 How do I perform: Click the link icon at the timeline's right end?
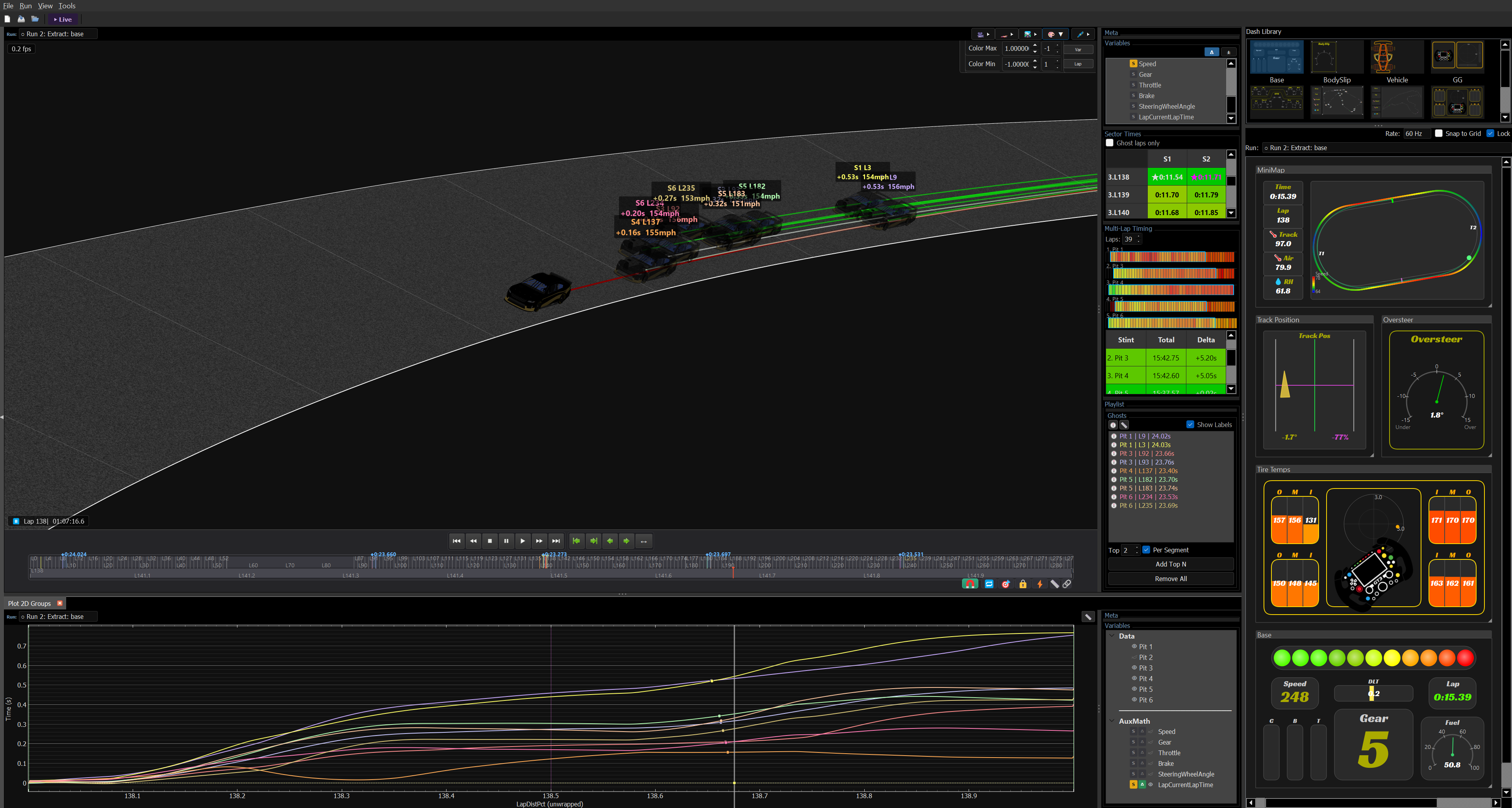click(1067, 584)
